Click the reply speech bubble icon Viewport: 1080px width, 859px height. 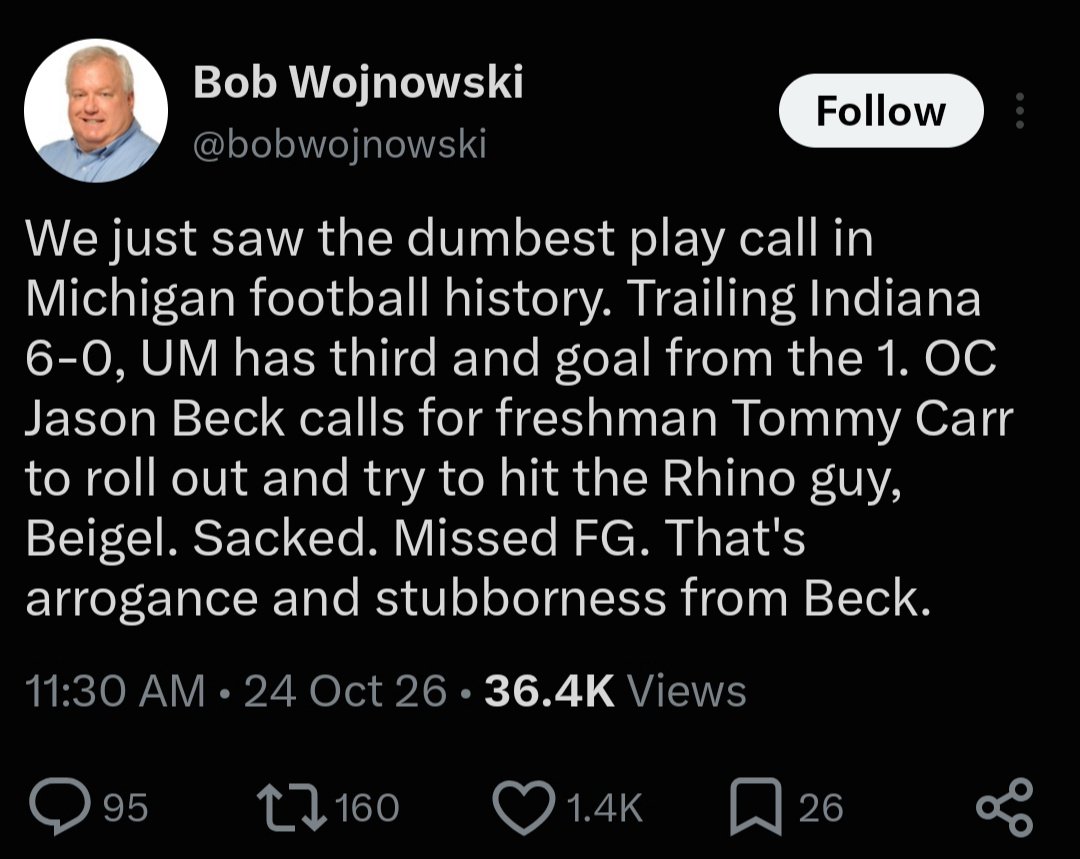click(60, 806)
